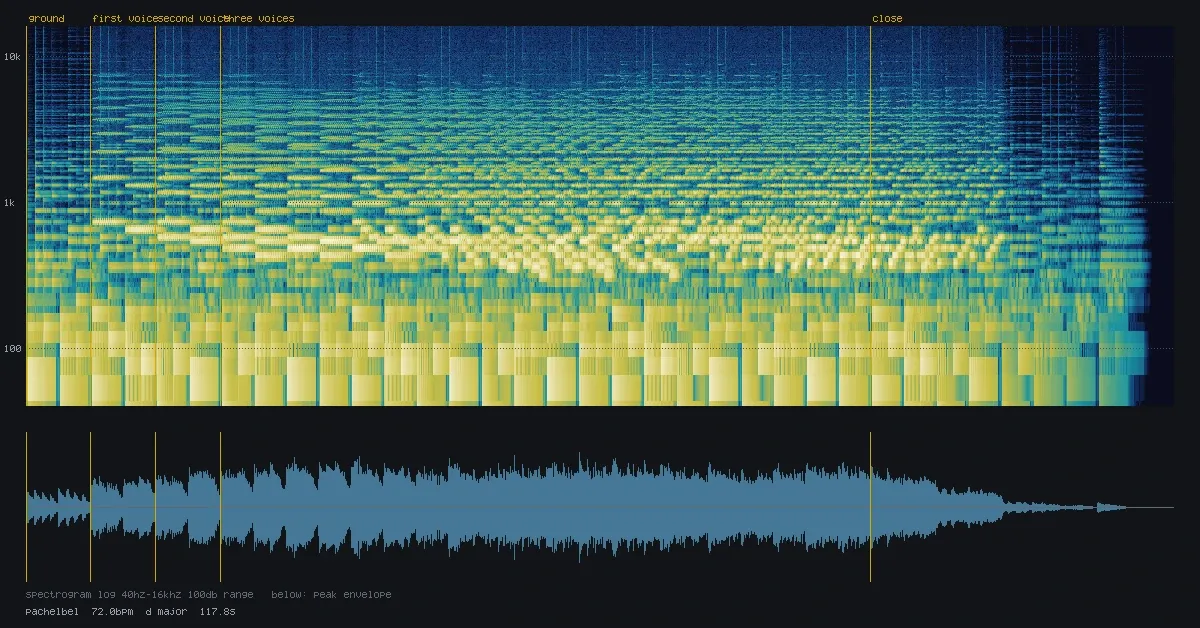Click the close marker line in the waveform

point(871,507)
